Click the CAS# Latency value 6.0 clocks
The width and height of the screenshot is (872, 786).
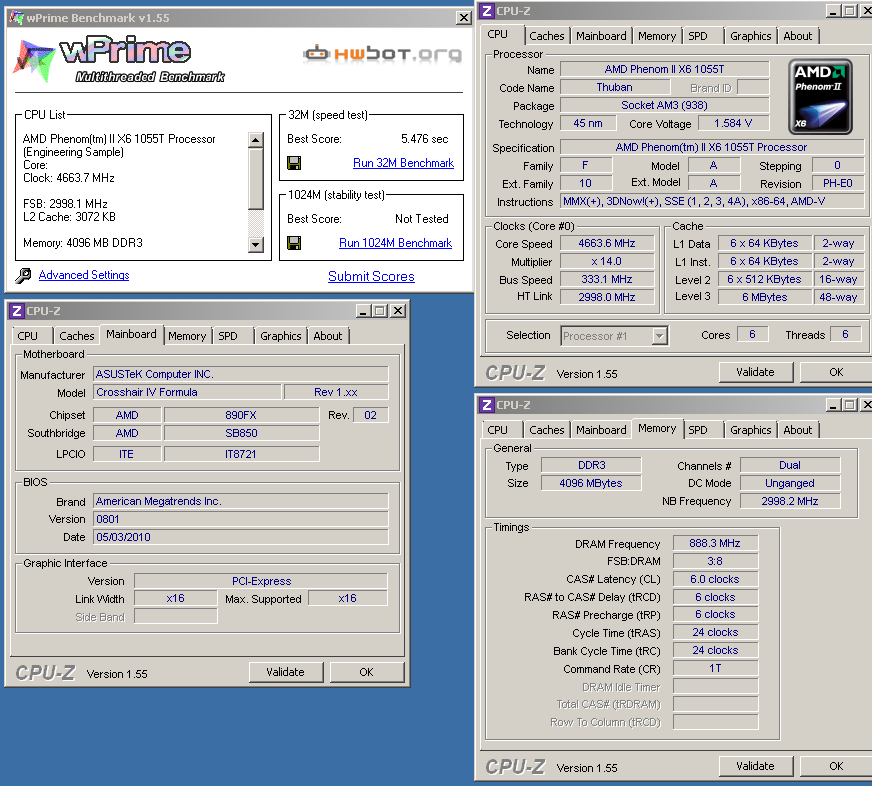715,579
